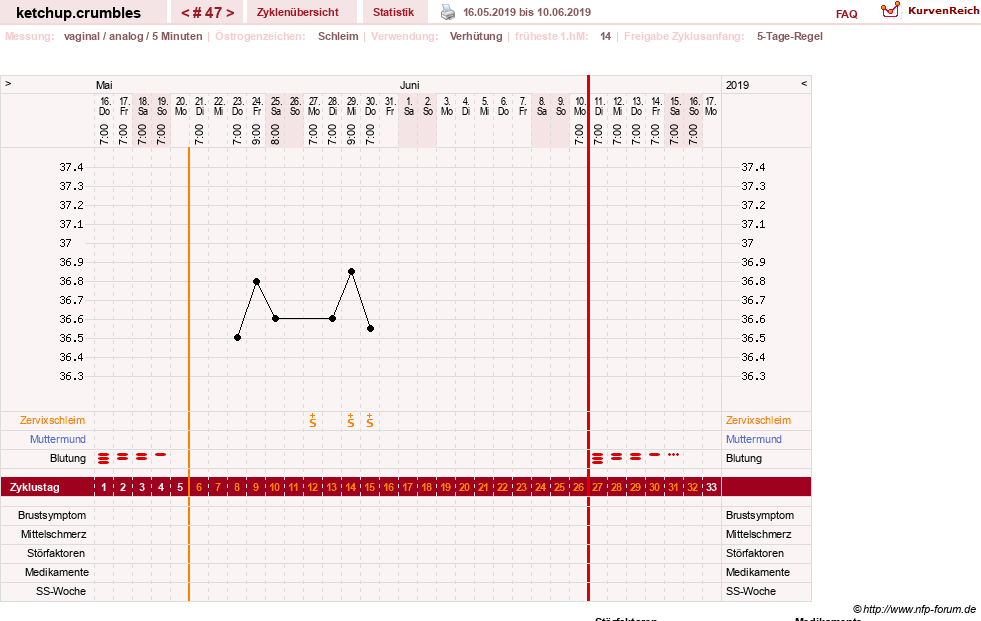The height and width of the screenshot is (621, 981).
Task: Click cycle day 16 in Zyklustag row
Action: click(x=389, y=487)
